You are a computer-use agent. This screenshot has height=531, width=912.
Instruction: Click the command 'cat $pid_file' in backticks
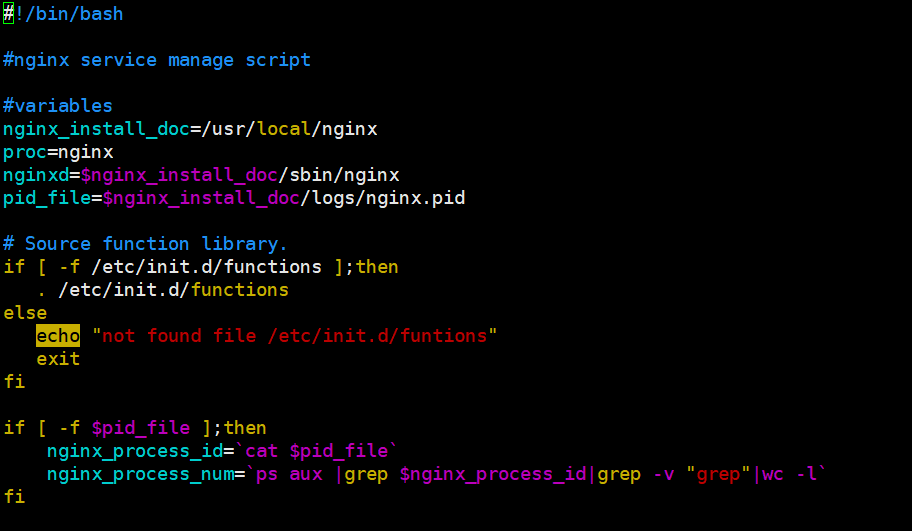[317, 451]
